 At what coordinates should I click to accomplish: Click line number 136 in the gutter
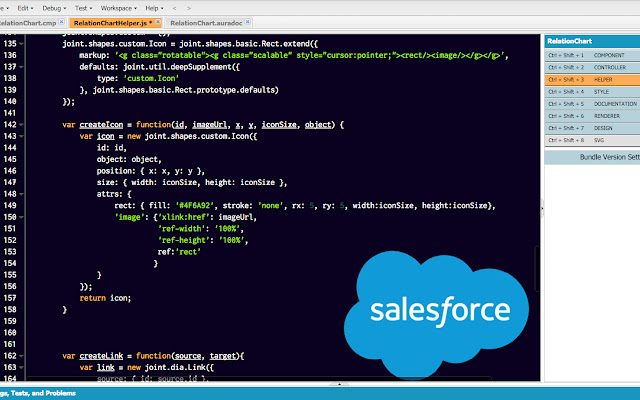tap(10, 55)
